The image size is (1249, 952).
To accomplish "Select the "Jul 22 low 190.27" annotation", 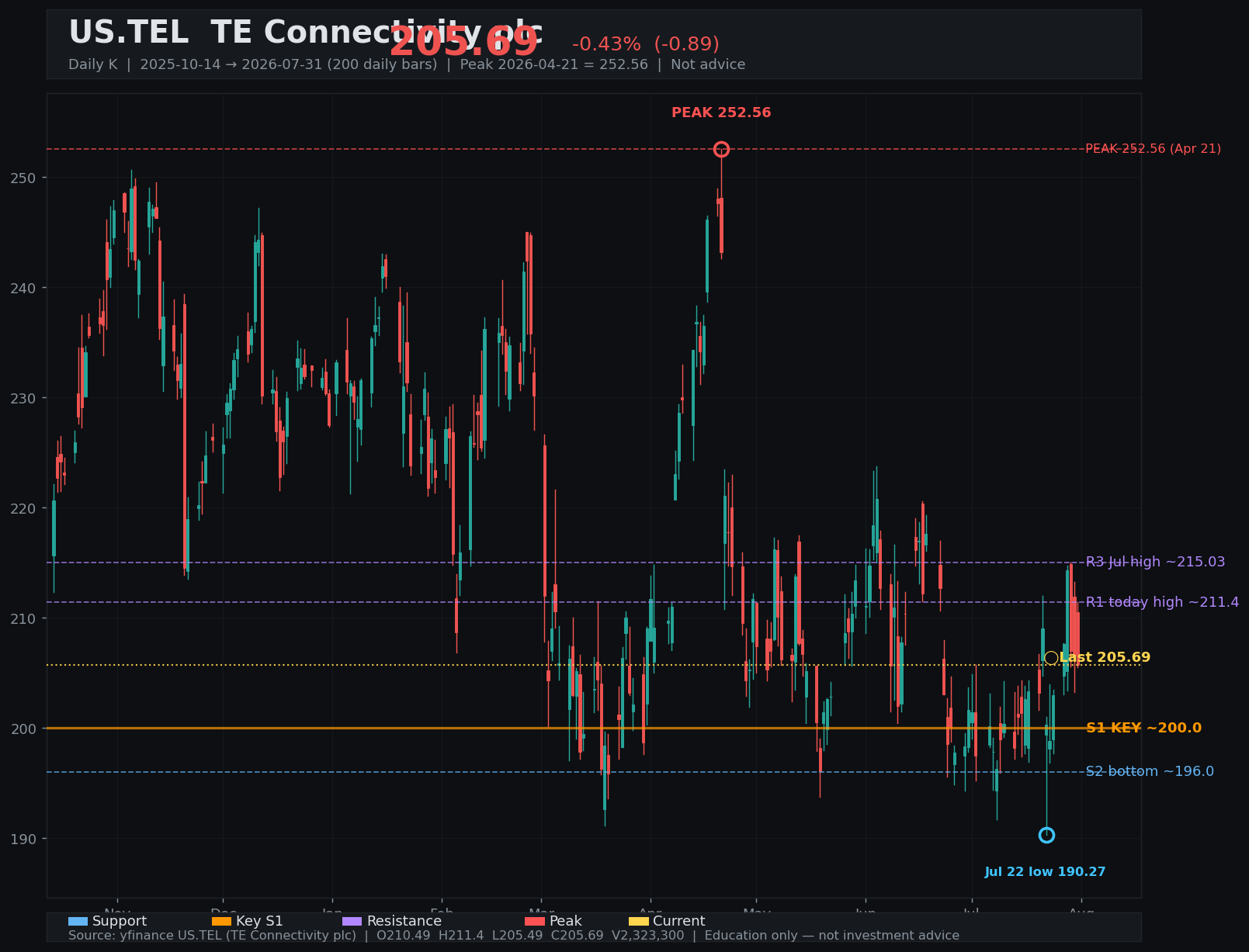I will coord(1045,872).
